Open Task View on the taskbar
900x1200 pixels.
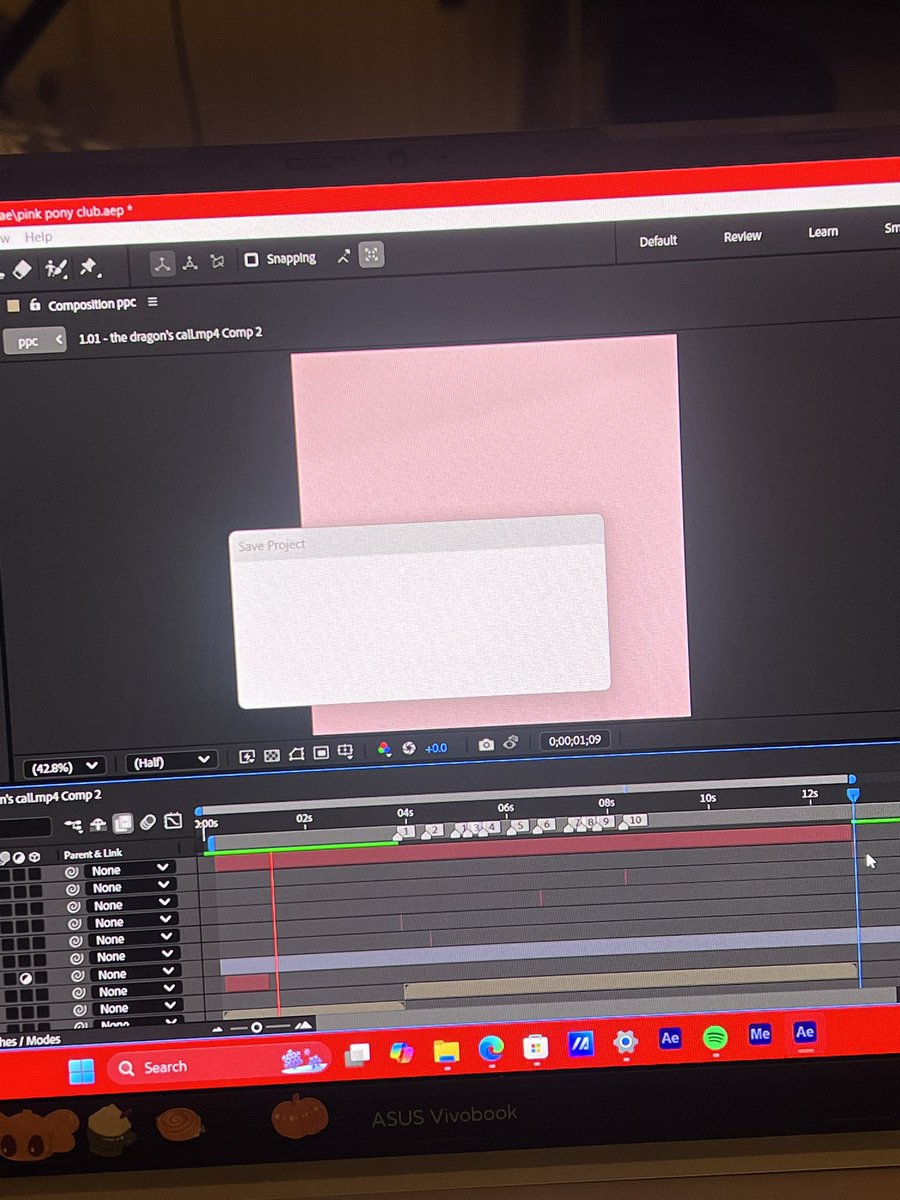coord(358,1053)
